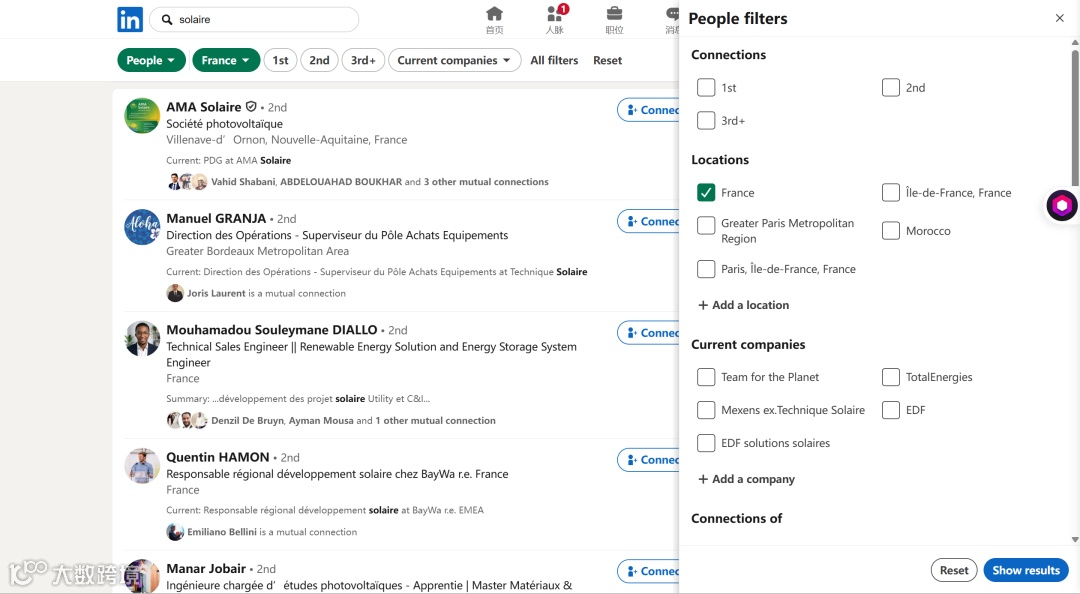Image resolution: width=1080 pixels, height=594 pixels.
Task: Open the jobs (职位) briefcase icon
Action: coord(614,14)
